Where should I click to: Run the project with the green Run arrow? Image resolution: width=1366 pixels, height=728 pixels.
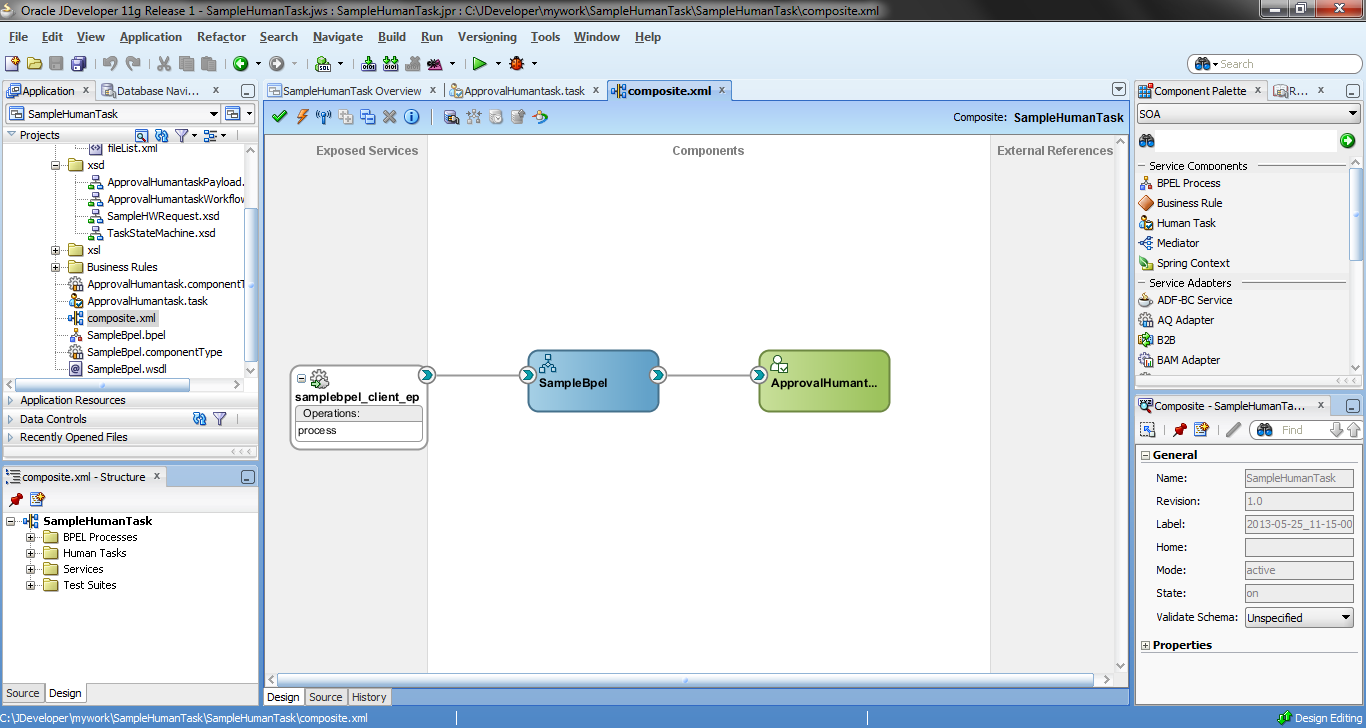(x=480, y=63)
